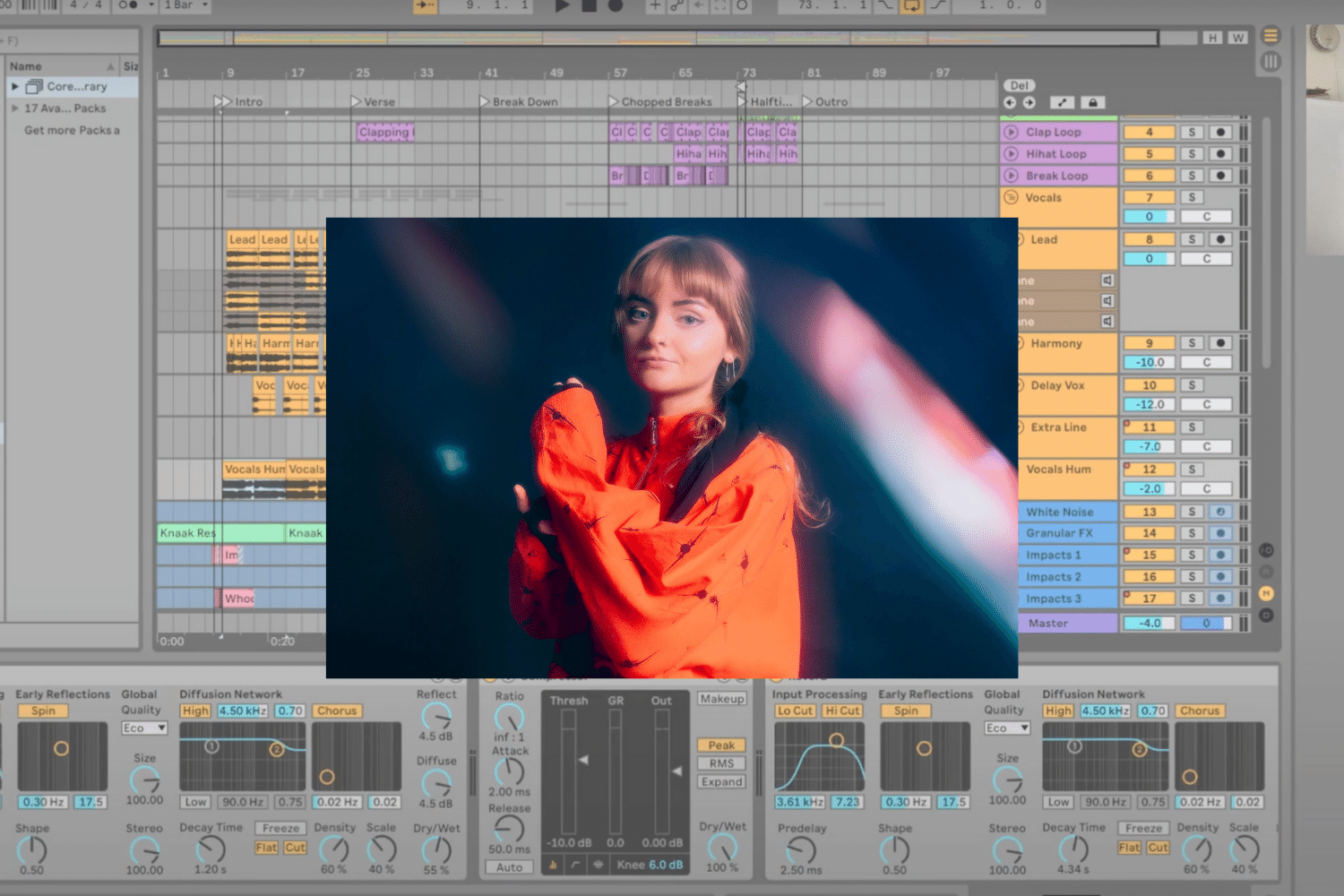This screenshot has width=1344, height=896.
Task: Click the Del locator button
Action: (1020, 86)
